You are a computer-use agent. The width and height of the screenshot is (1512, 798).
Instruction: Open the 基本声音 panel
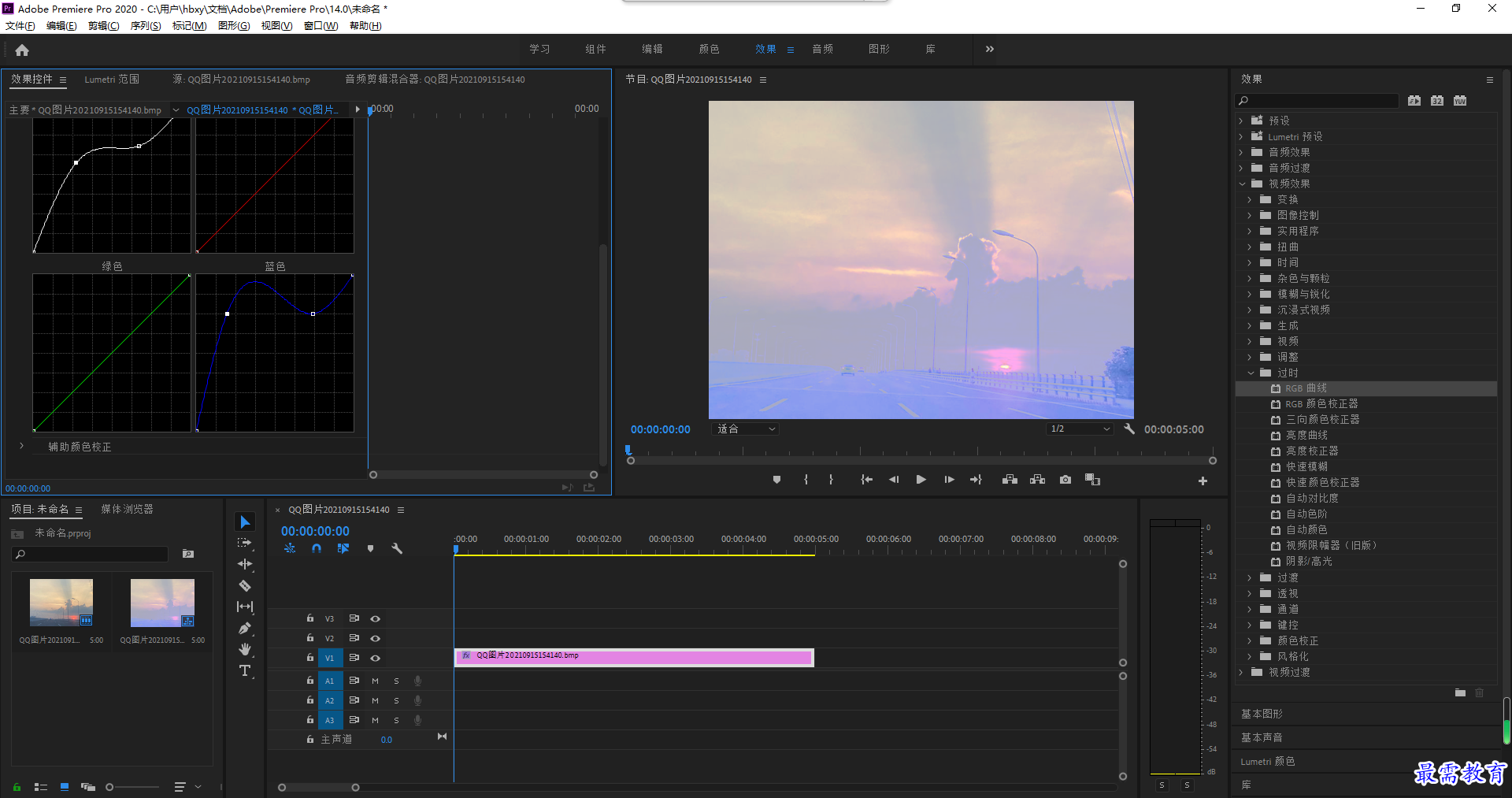click(1262, 737)
